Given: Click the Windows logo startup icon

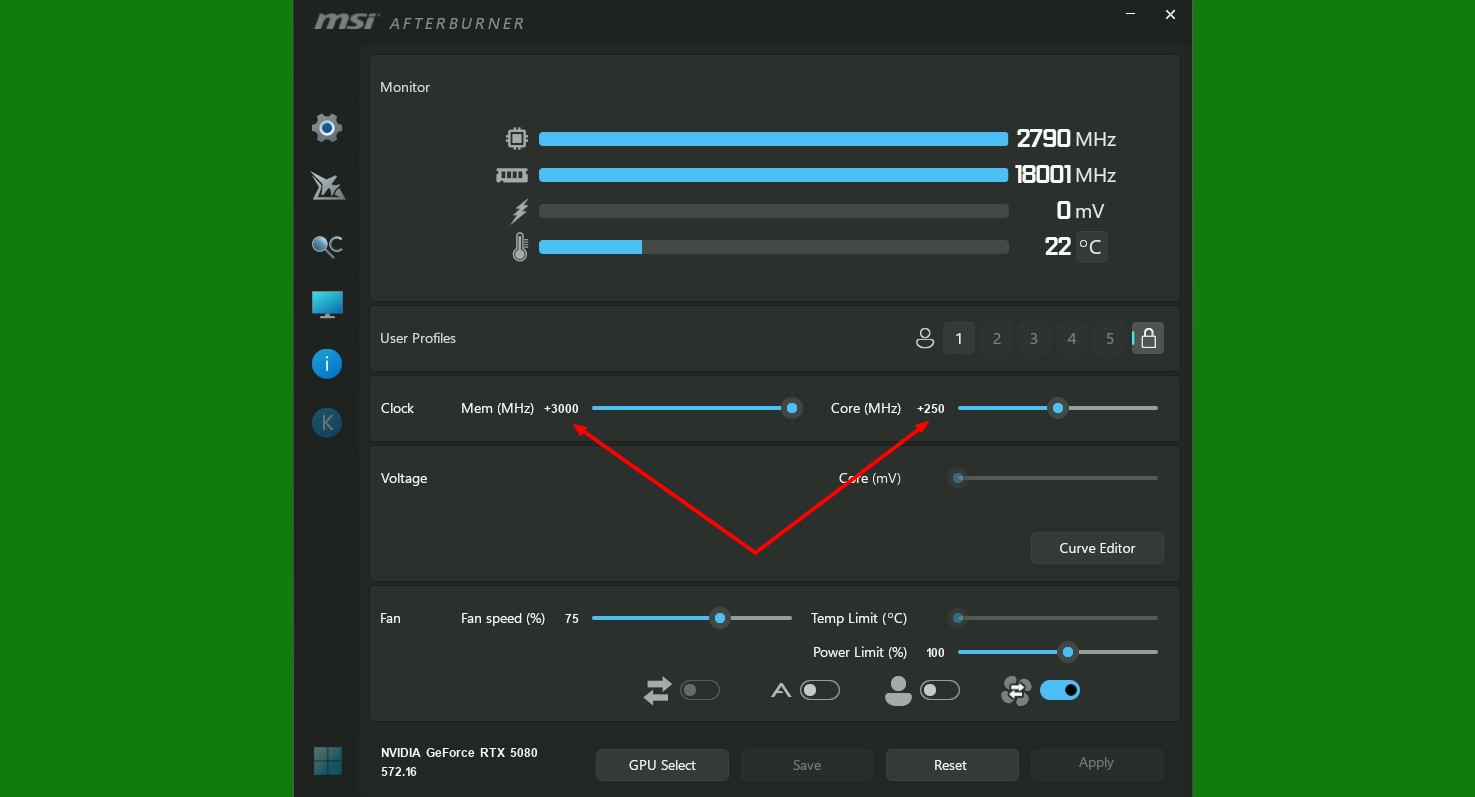Looking at the screenshot, I should click(327, 761).
